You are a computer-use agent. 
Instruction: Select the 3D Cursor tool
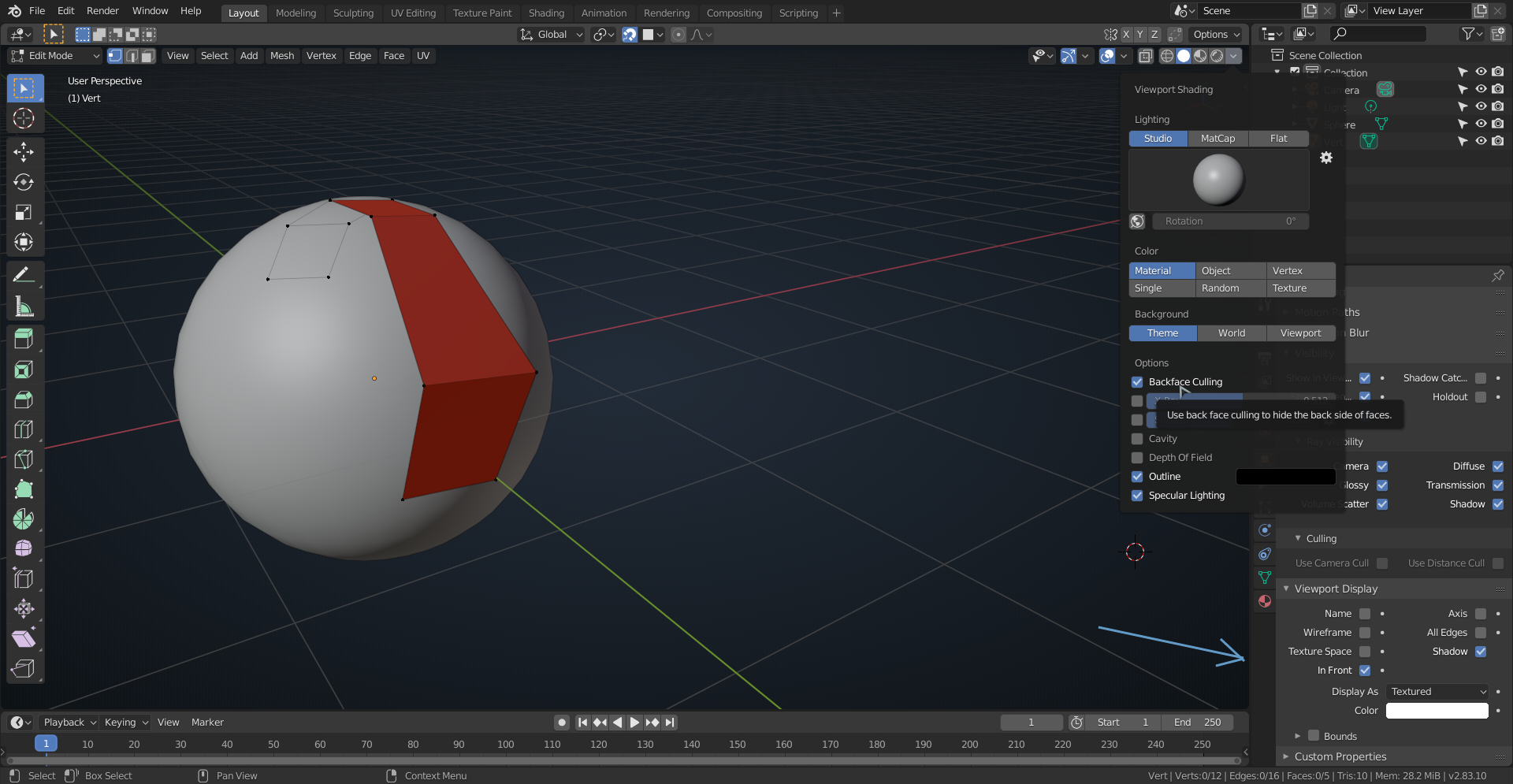(x=24, y=118)
